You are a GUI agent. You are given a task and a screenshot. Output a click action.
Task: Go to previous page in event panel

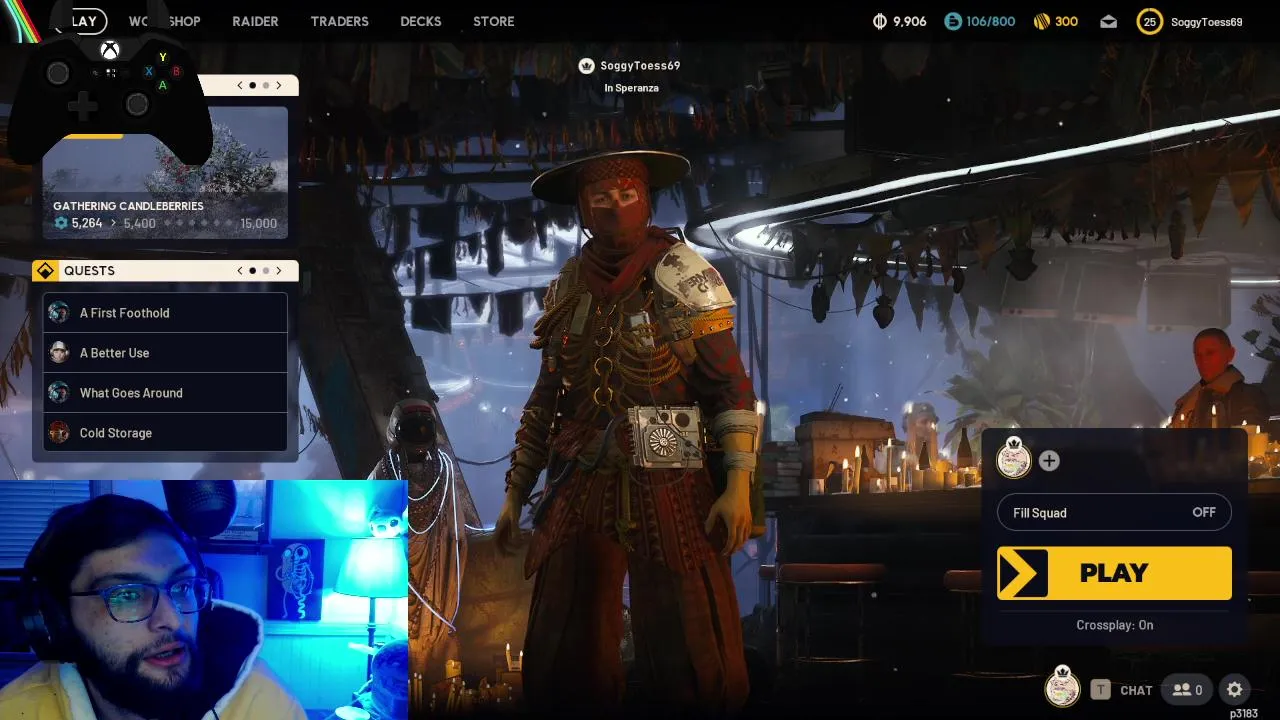[240, 86]
